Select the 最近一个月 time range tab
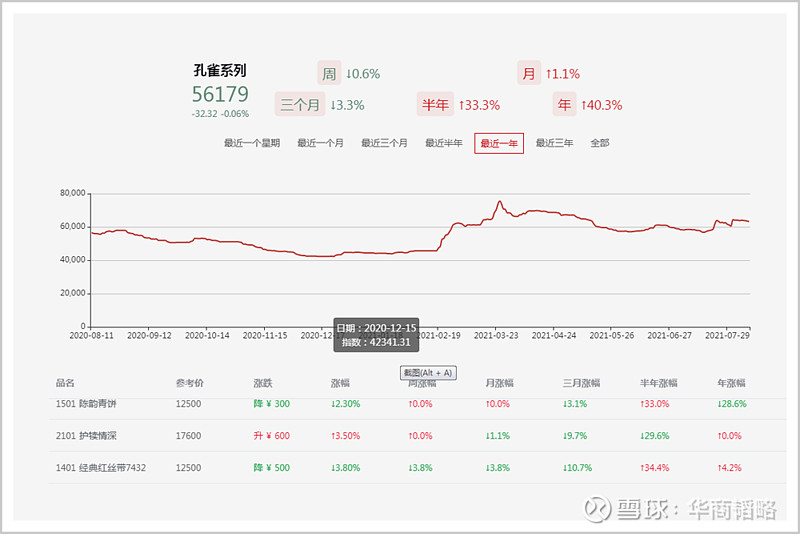Image resolution: width=800 pixels, height=534 pixels. coord(320,143)
